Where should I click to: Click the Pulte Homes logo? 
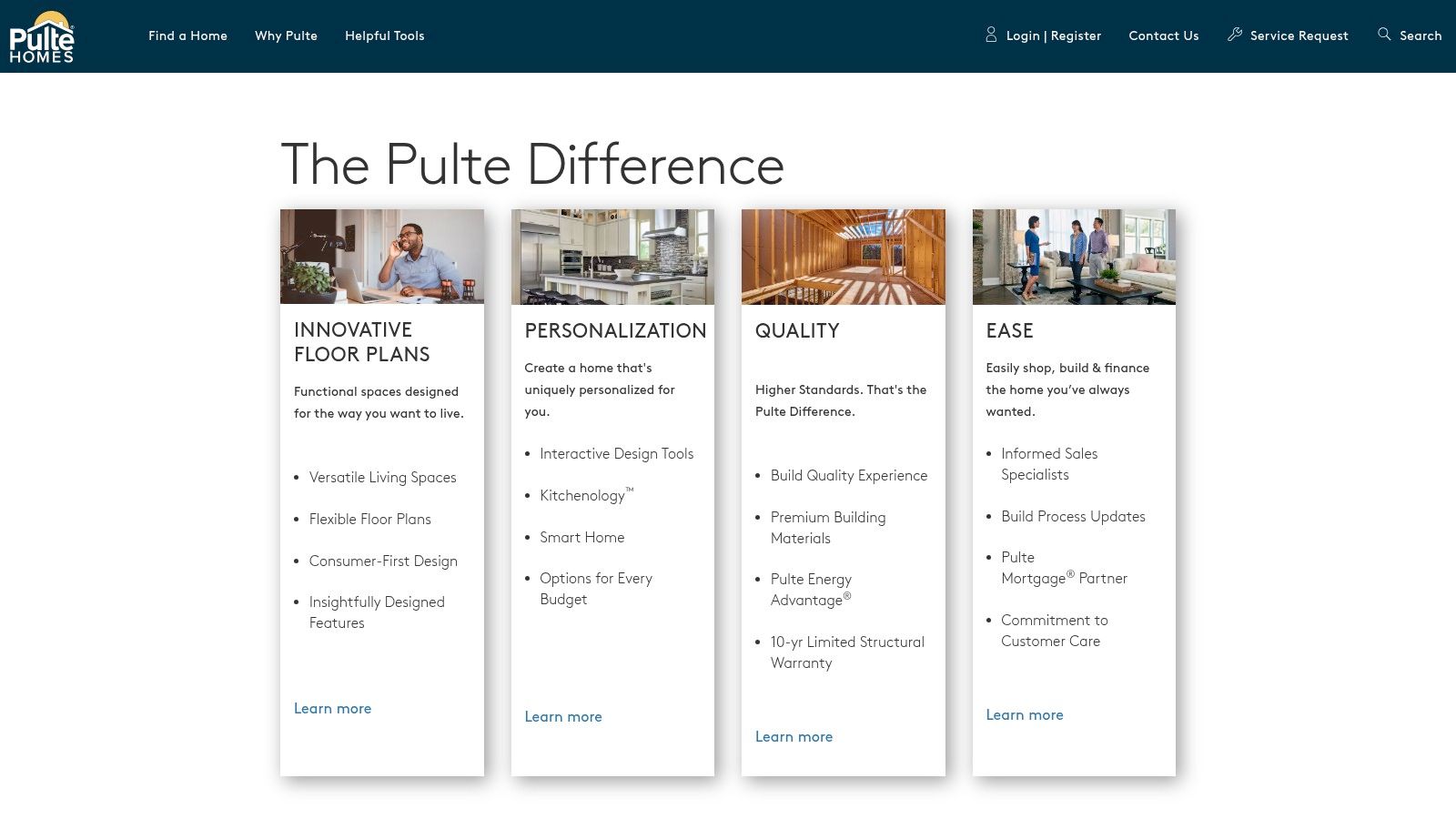click(x=41, y=36)
